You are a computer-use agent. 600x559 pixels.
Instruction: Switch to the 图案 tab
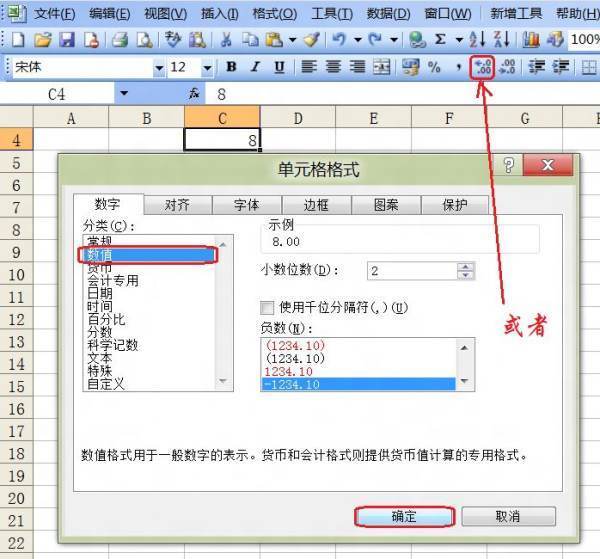pos(386,205)
